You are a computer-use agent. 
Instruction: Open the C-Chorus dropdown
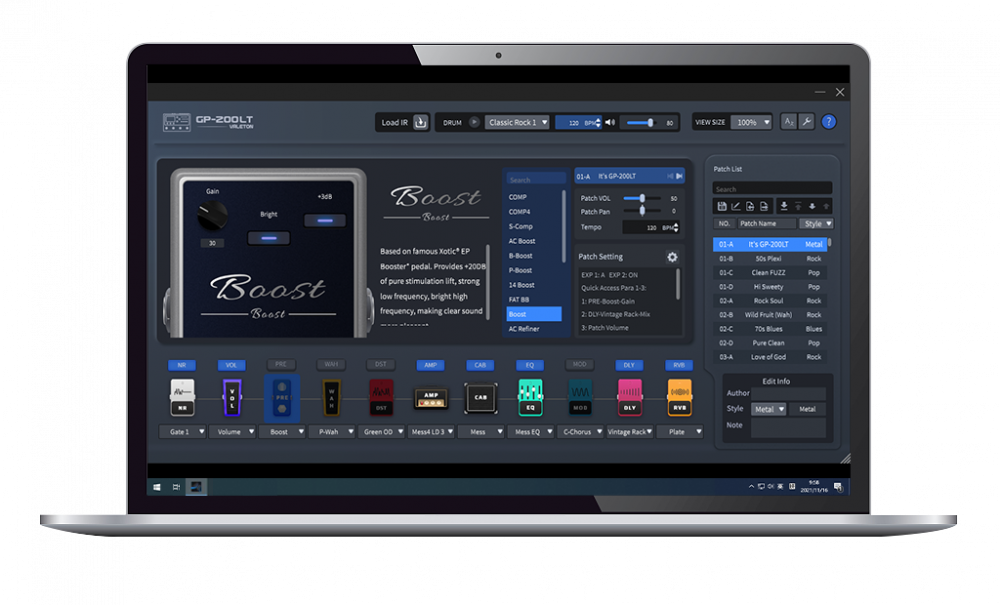[580, 432]
